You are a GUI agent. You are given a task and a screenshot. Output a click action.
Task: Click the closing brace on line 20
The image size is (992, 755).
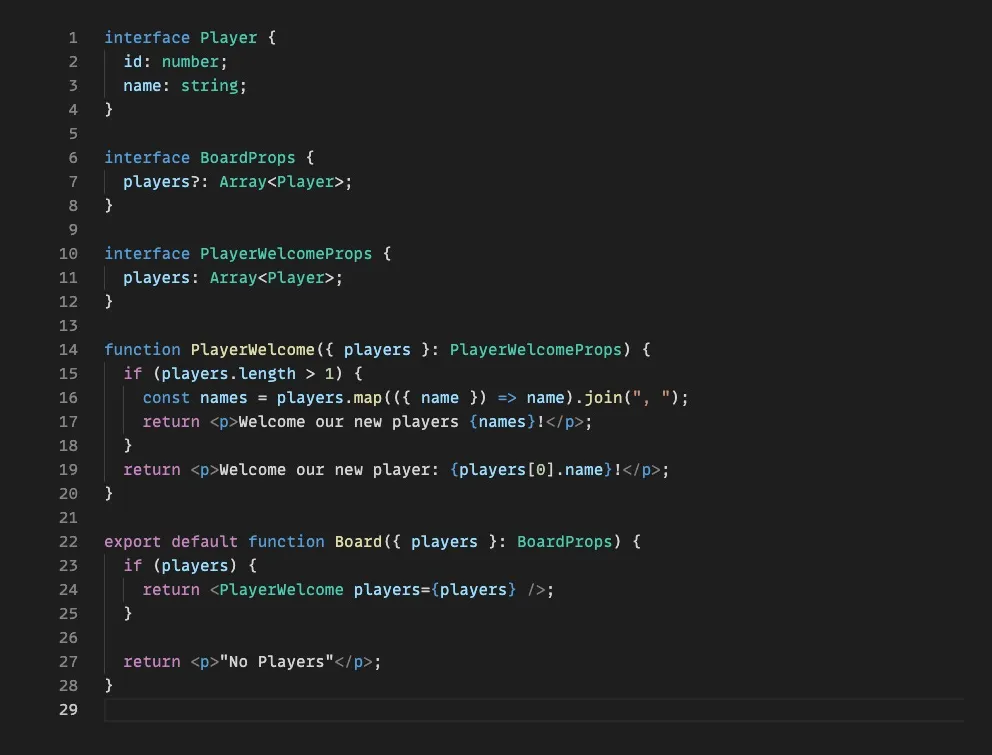tap(109, 494)
